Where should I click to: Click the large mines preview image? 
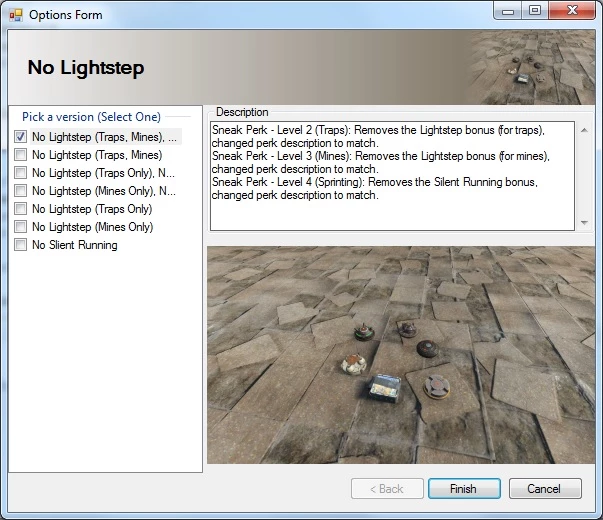pos(401,355)
